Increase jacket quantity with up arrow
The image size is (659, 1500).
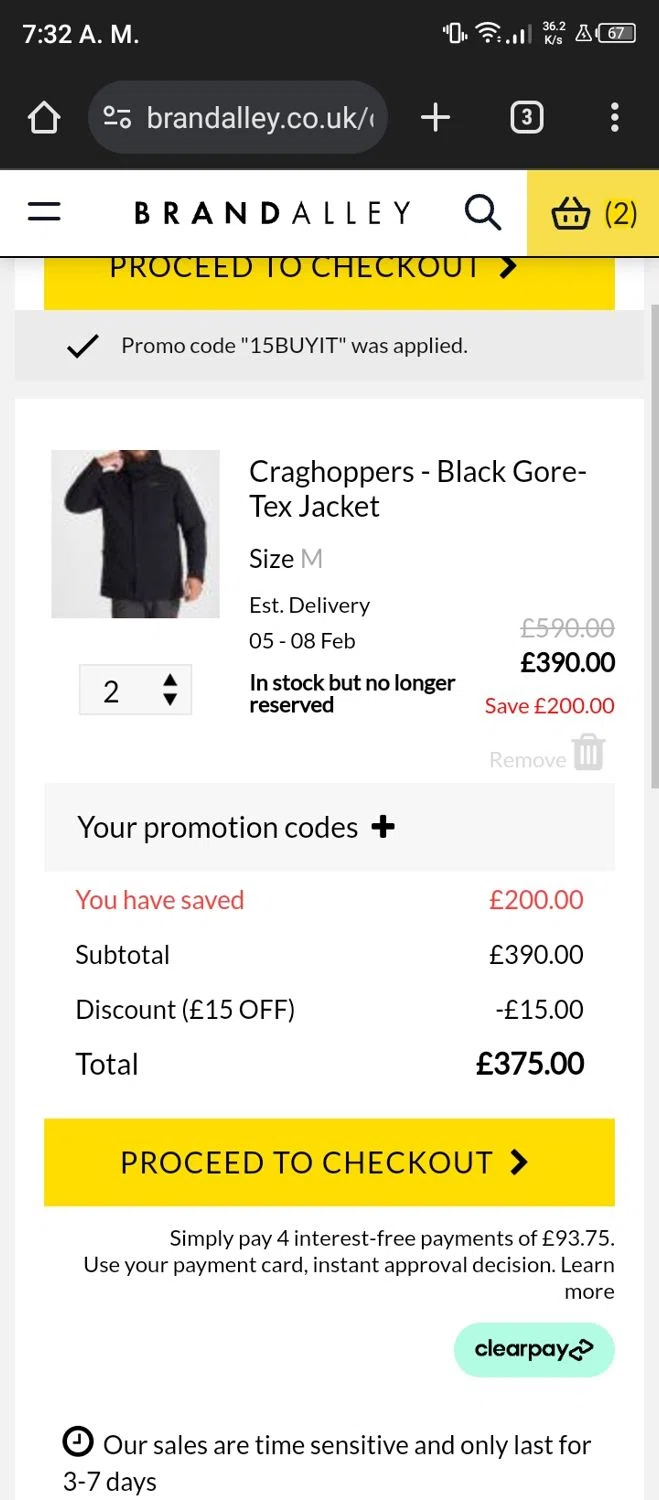point(170,681)
